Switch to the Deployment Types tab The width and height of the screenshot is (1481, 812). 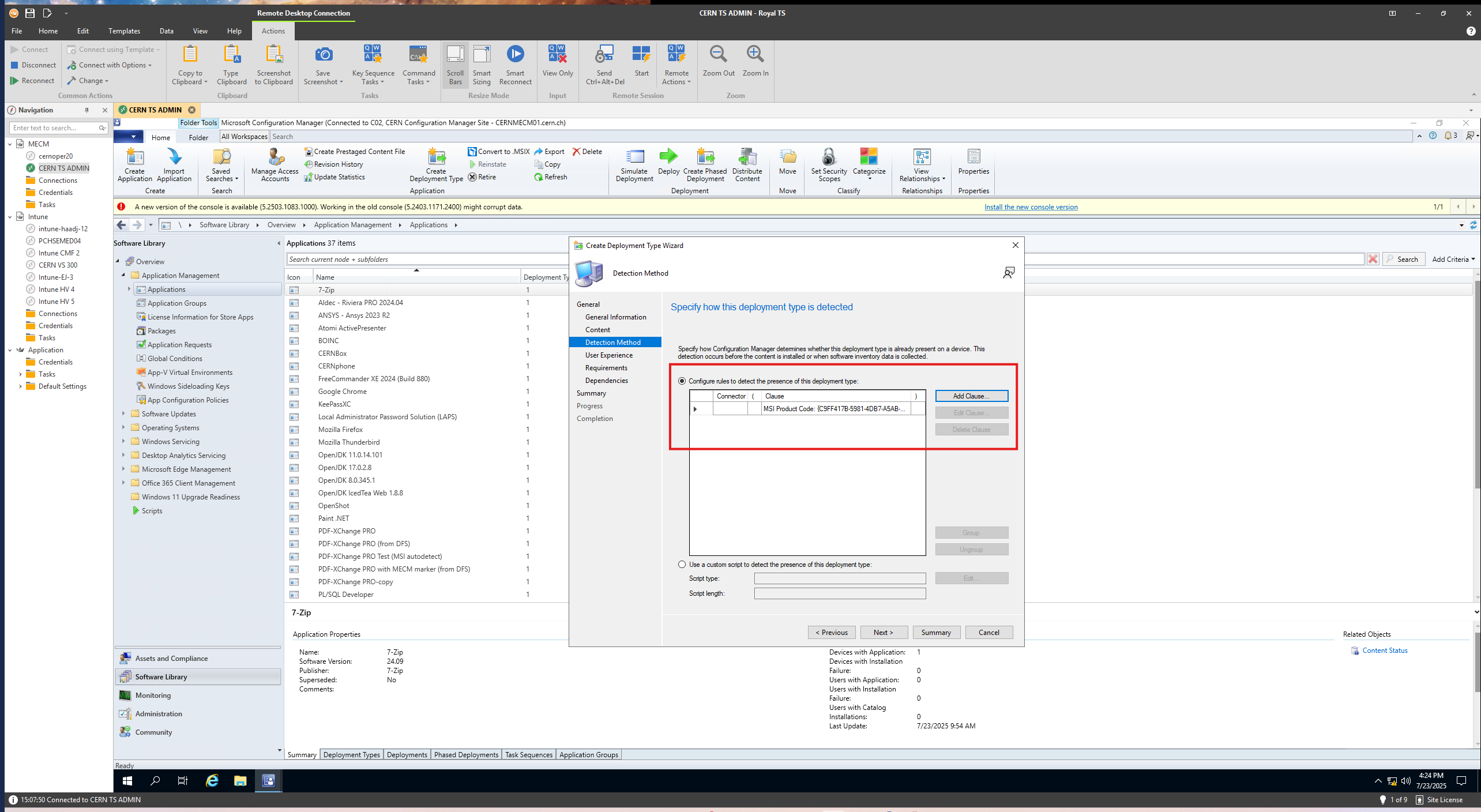351,754
